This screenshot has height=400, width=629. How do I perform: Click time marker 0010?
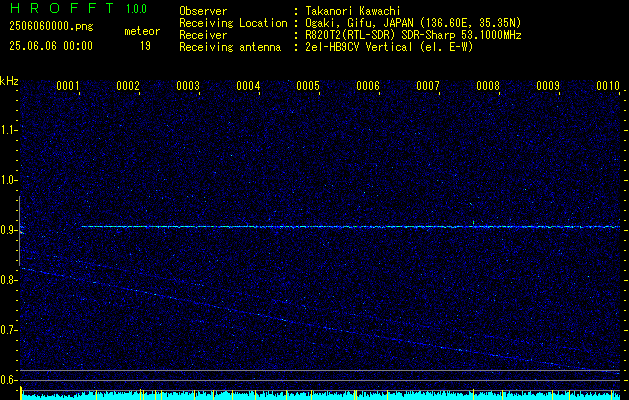click(608, 86)
